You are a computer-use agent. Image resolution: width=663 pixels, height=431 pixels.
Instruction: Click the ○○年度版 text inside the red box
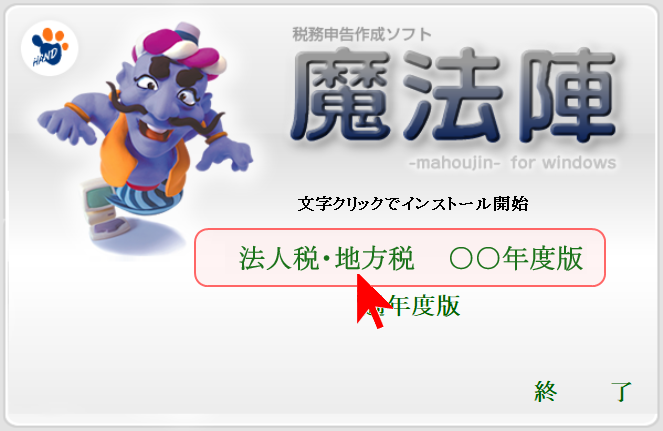pos(516,258)
